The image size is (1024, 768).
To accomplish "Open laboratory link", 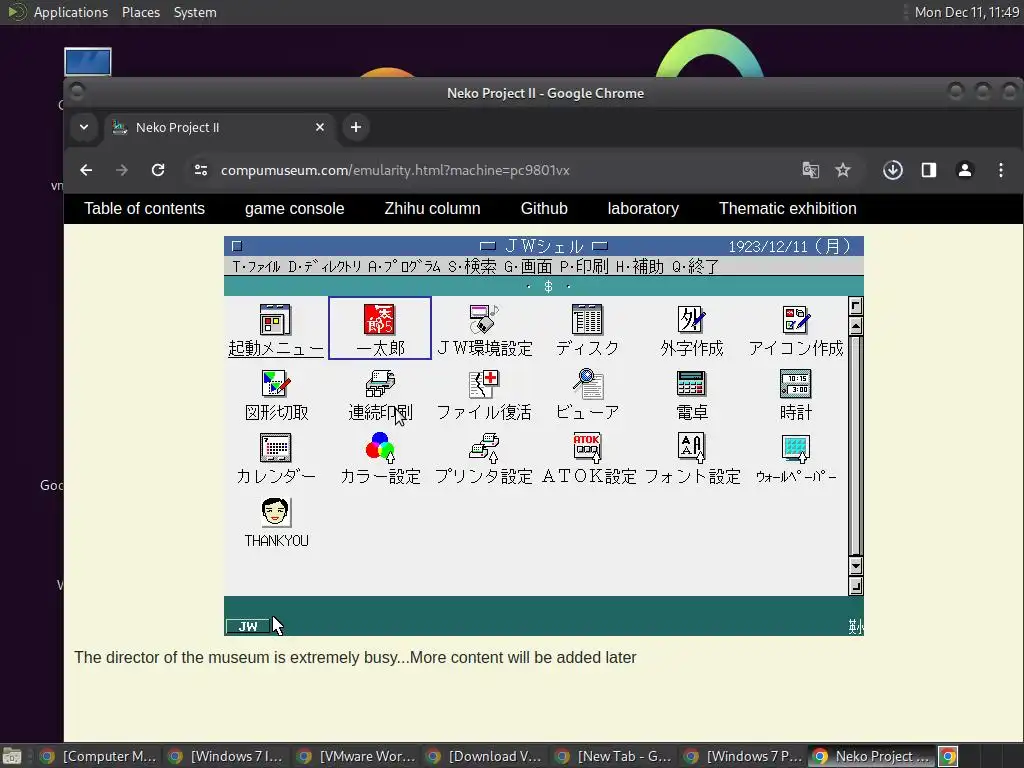I will [643, 208].
